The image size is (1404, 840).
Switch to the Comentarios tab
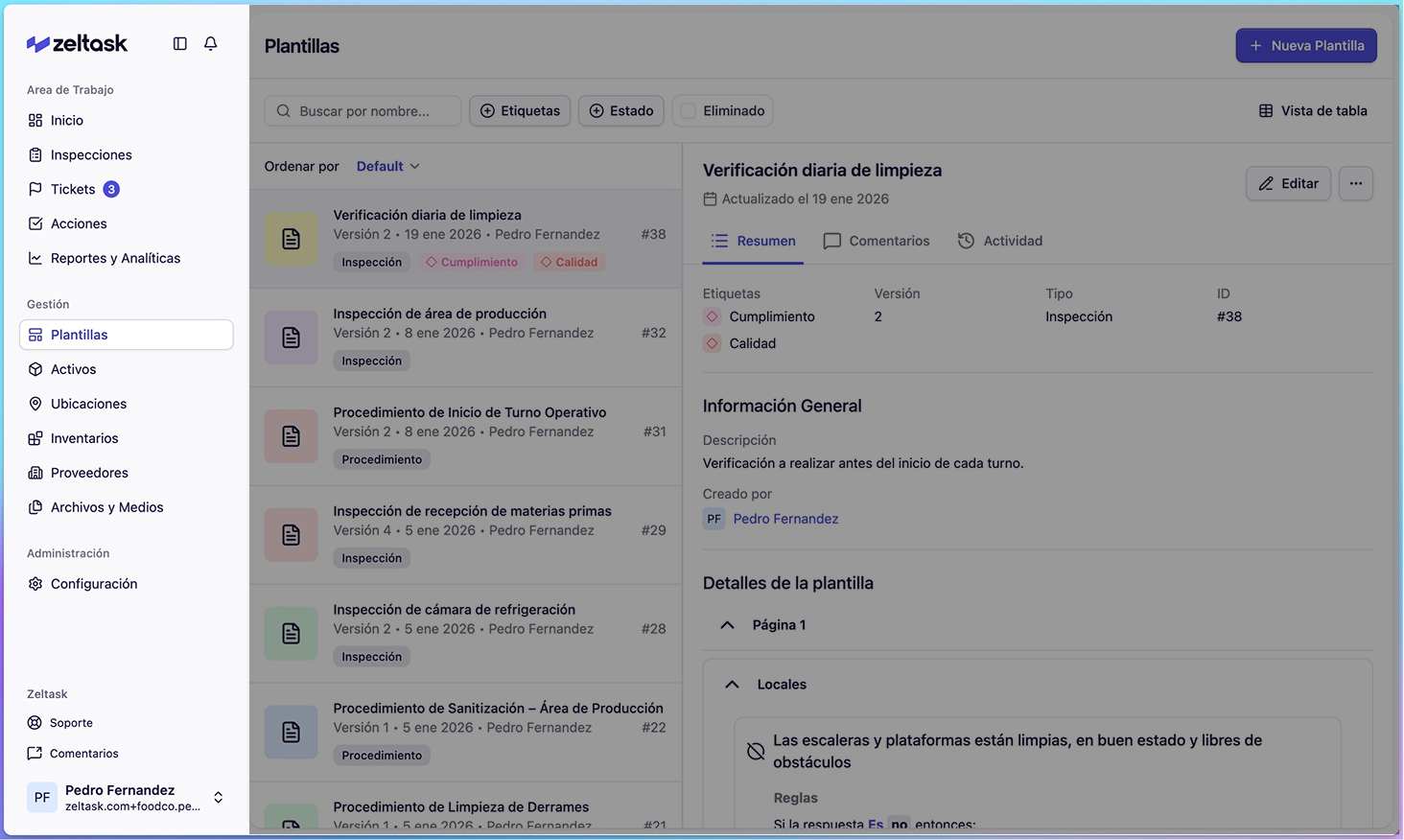click(x=876, y=241)
